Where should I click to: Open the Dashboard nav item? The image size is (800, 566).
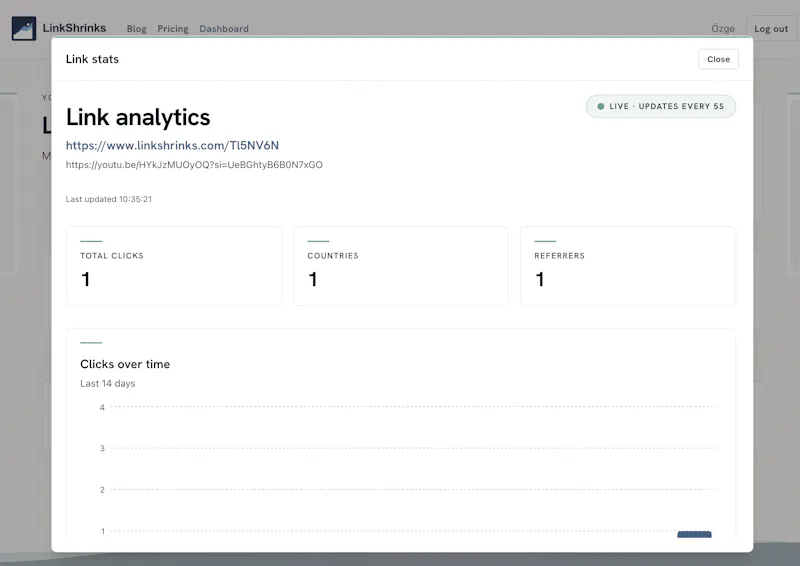click(224, 29)
